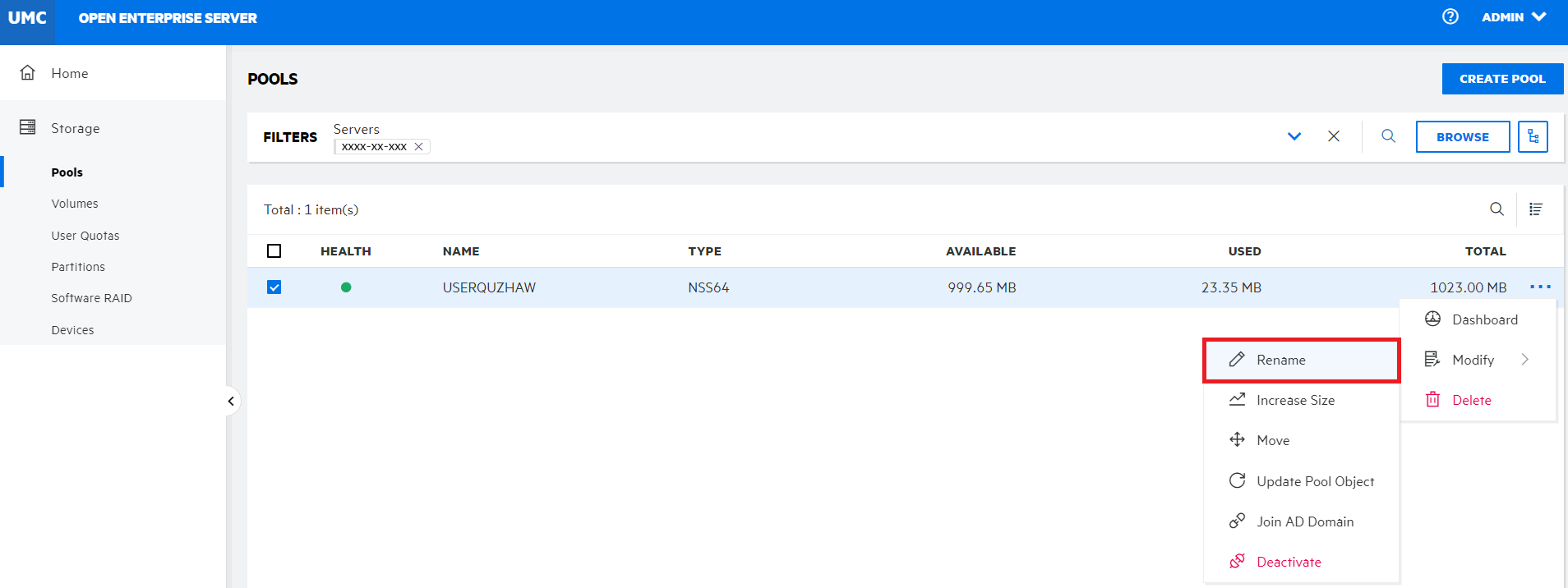Clear all filters with the X icon

[x=1334, y=136]
